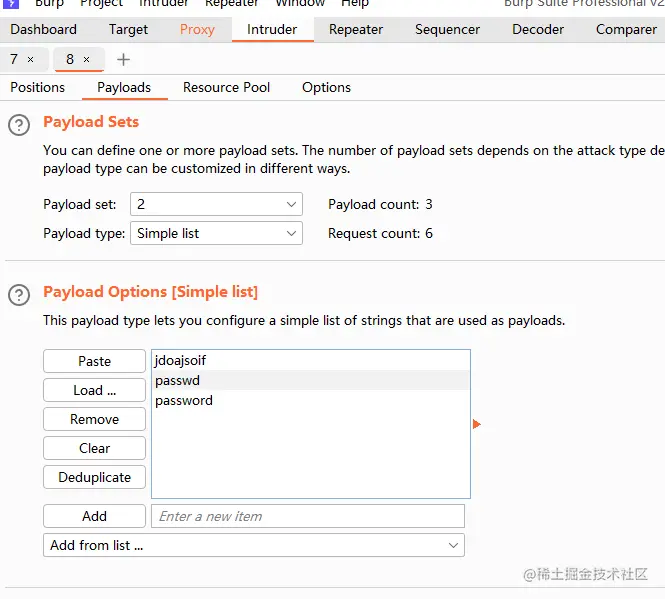Focus the Enter a new item field
The height and width of the screenshot is (599, 665).
[308, 516]
